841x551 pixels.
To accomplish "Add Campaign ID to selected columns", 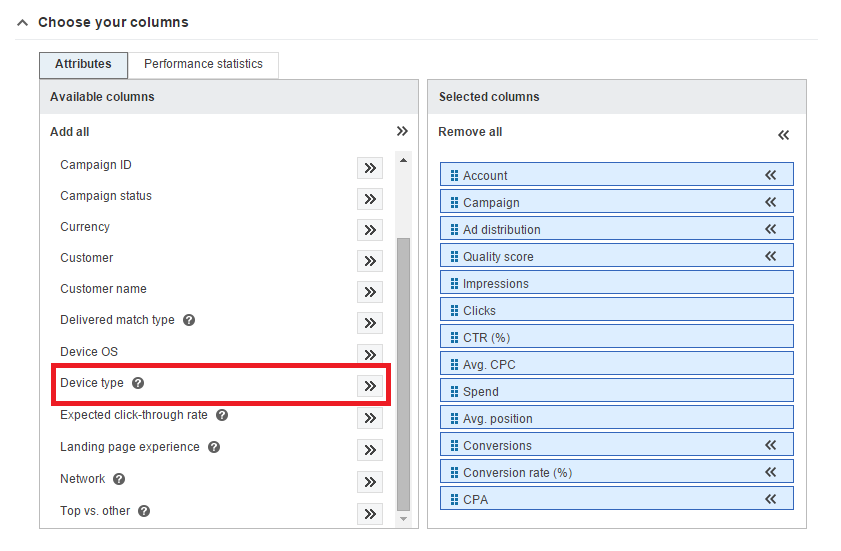I will (x=370, y=168).
